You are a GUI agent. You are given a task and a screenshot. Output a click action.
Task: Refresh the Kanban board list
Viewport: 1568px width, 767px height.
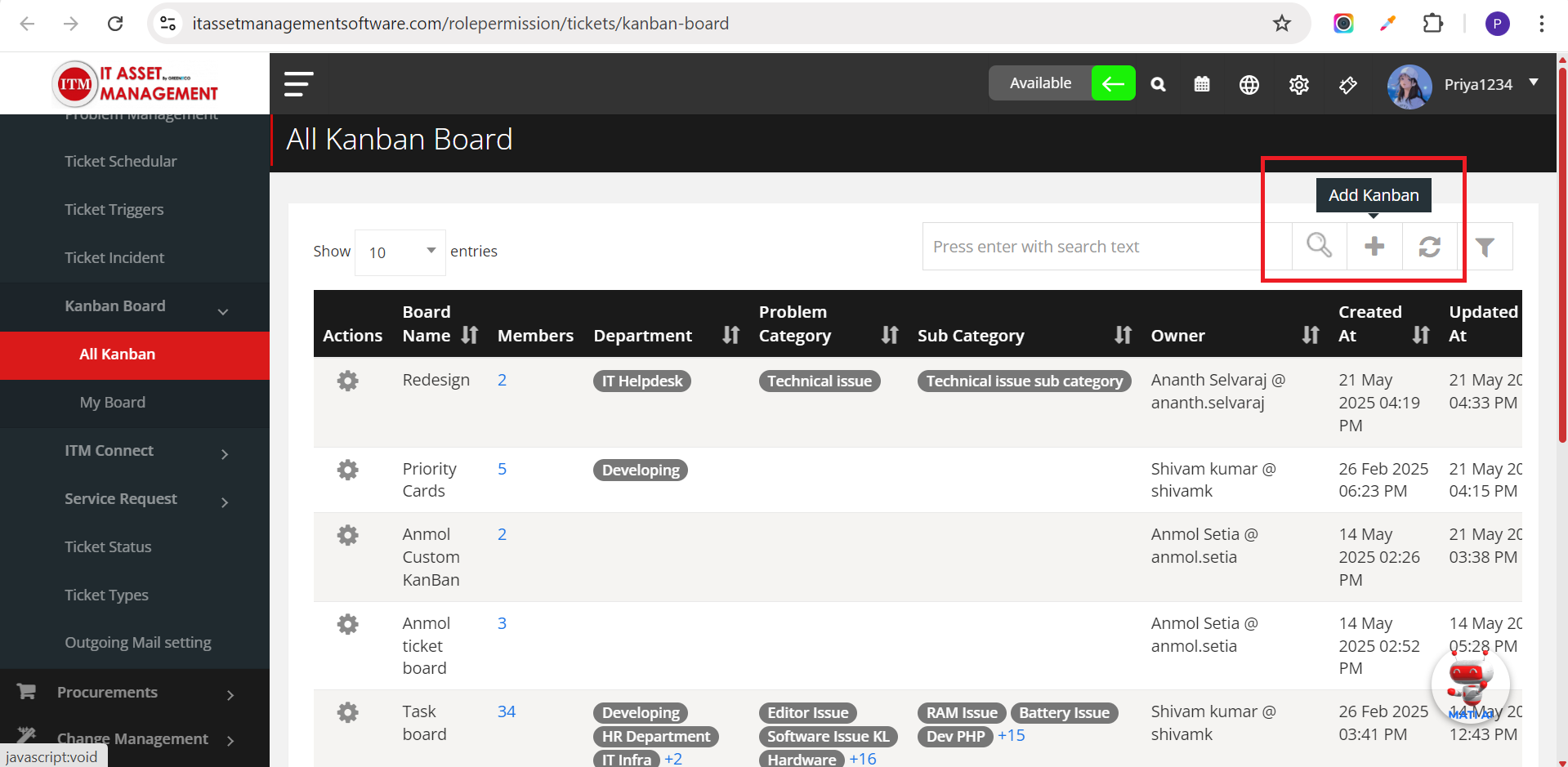pyautogui.click(x=1430, y=246)
